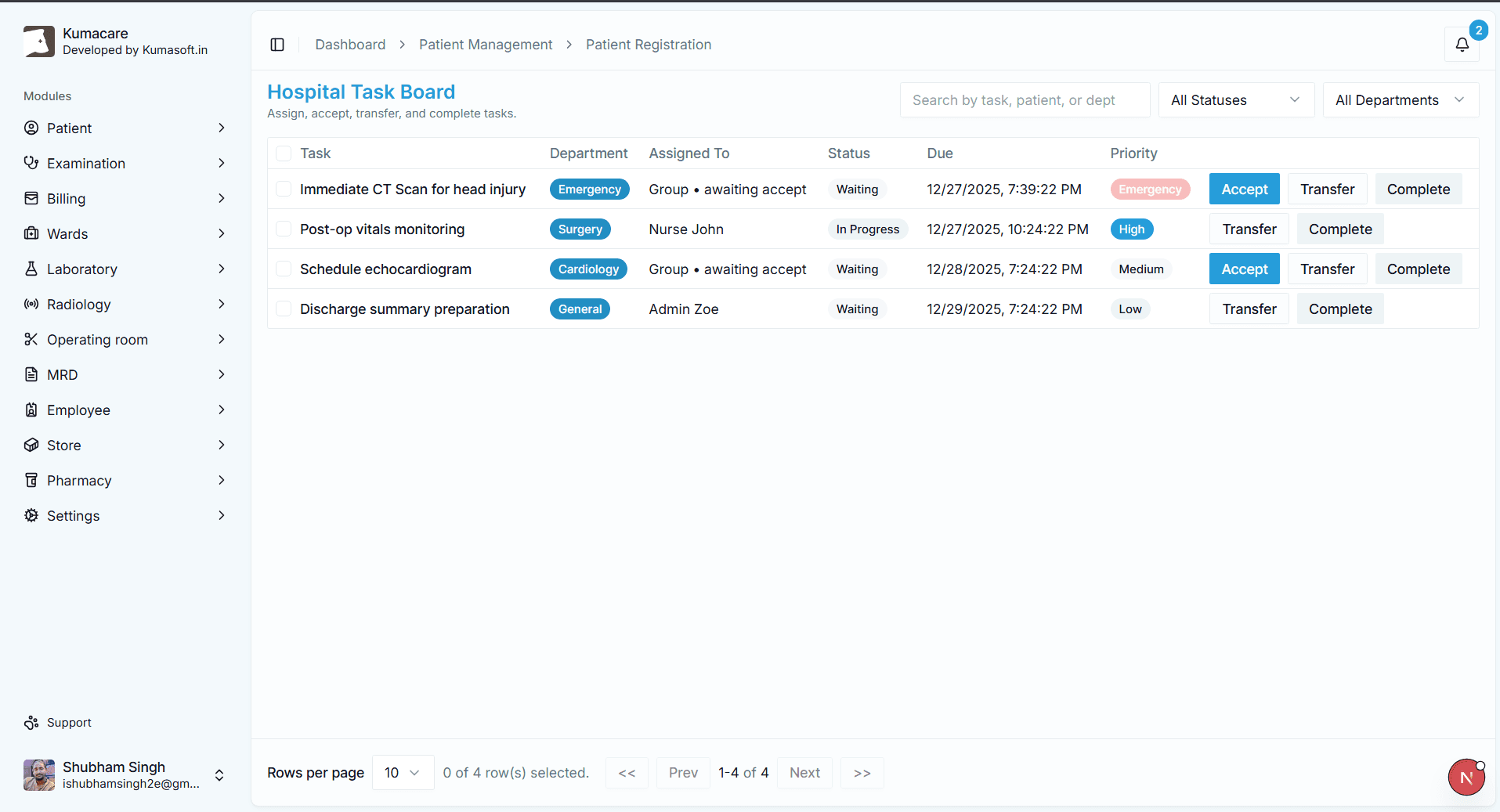Open the All Departments dropdown
Viewport: 1500px width, 812px height.
tap(1401, 99)
